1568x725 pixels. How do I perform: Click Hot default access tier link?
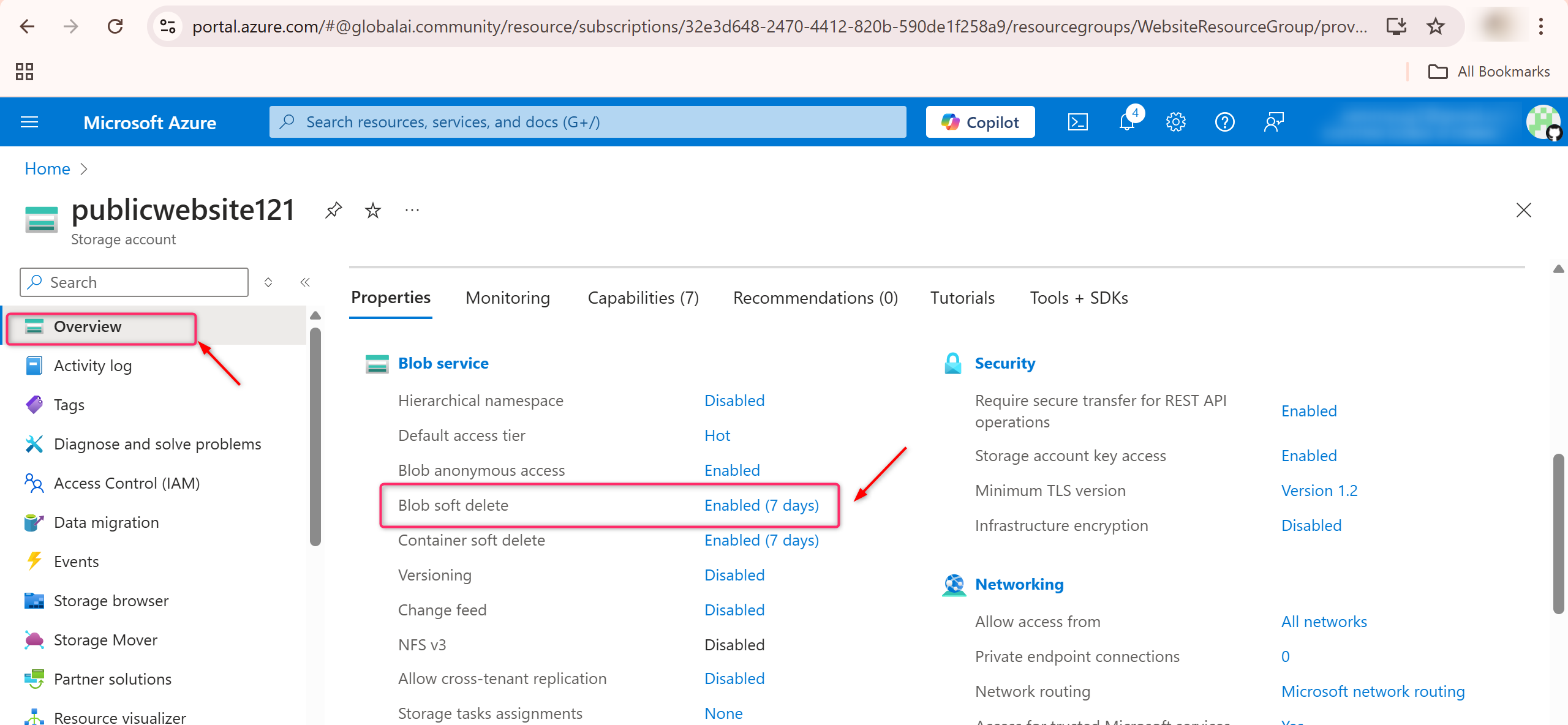tap(717, 435)
